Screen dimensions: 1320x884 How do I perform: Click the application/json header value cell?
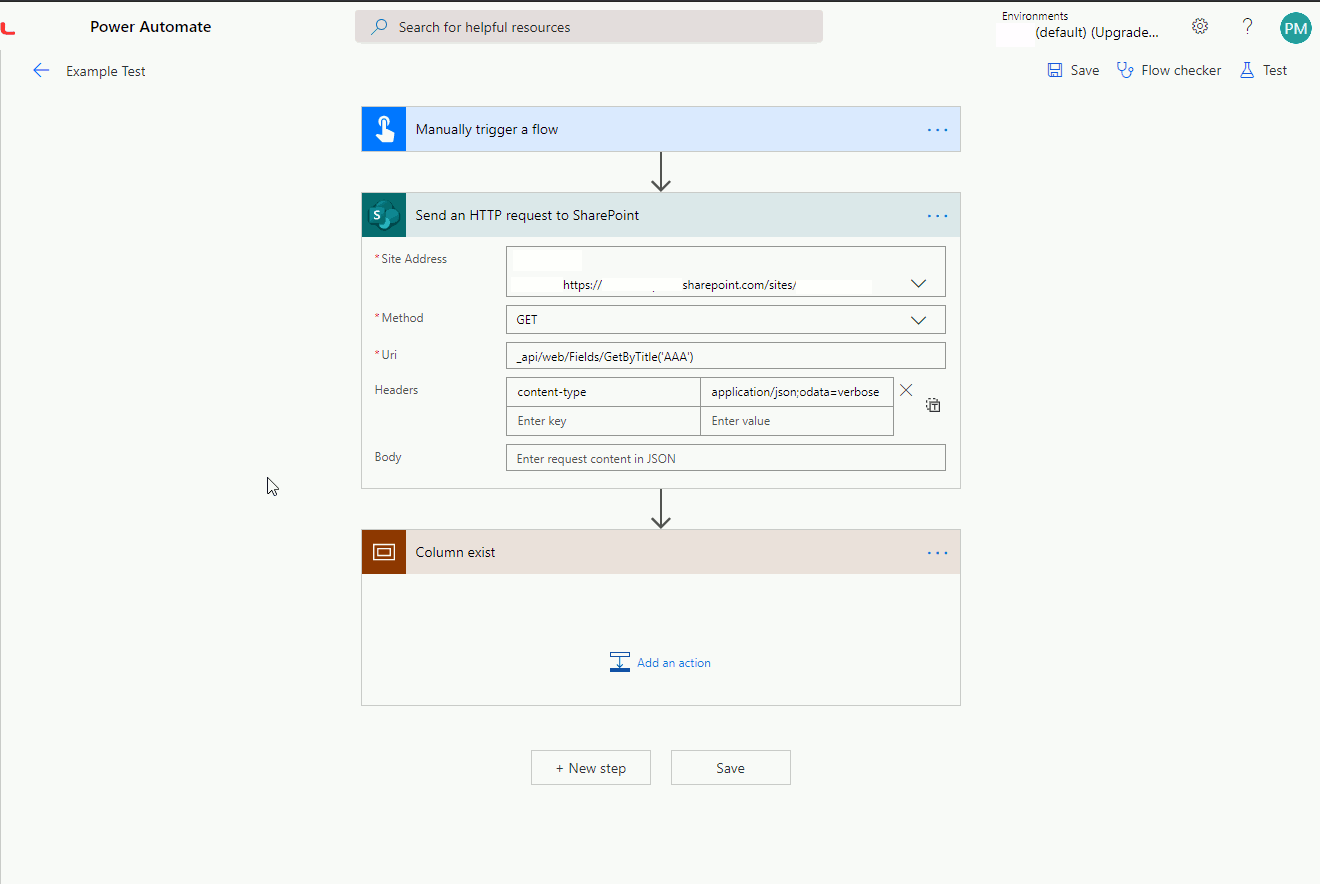[797, 392]
